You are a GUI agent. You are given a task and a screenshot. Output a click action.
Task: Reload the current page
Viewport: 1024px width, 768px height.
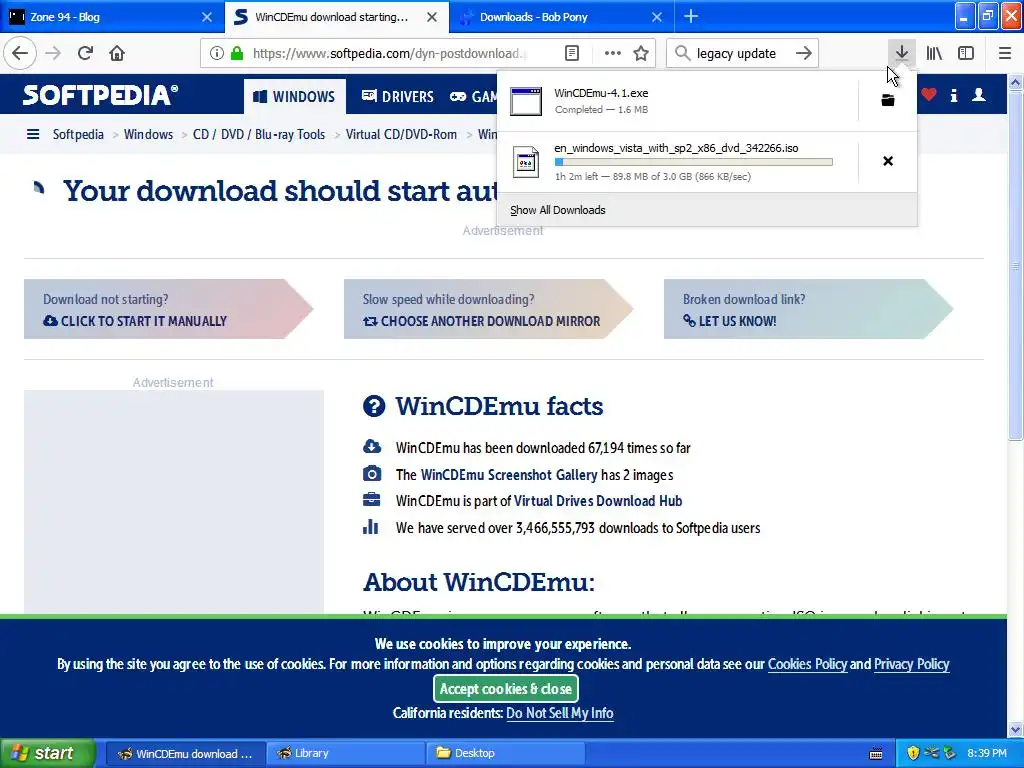tap(85, 53)
